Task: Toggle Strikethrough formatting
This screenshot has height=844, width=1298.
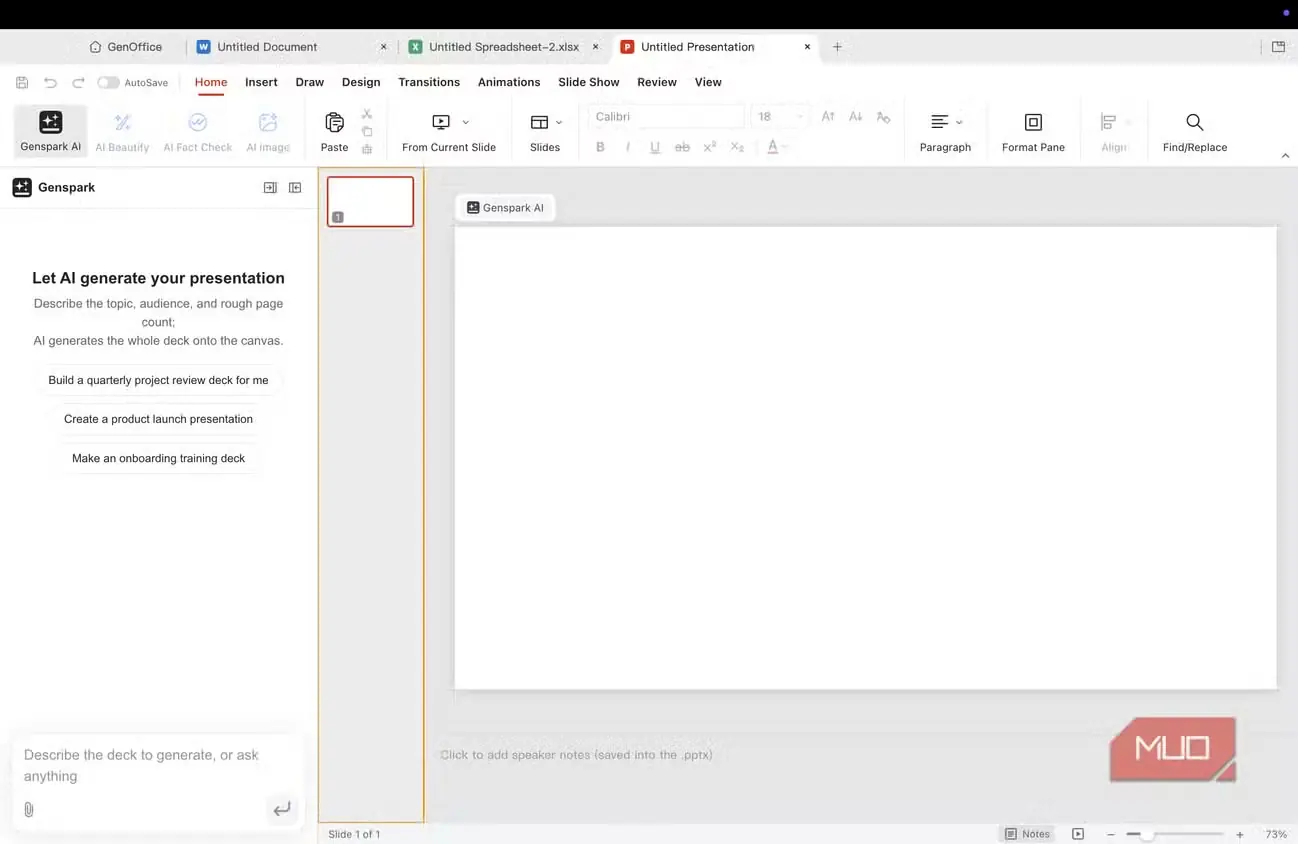Action: pyautogui.click(x=682, y=147)
